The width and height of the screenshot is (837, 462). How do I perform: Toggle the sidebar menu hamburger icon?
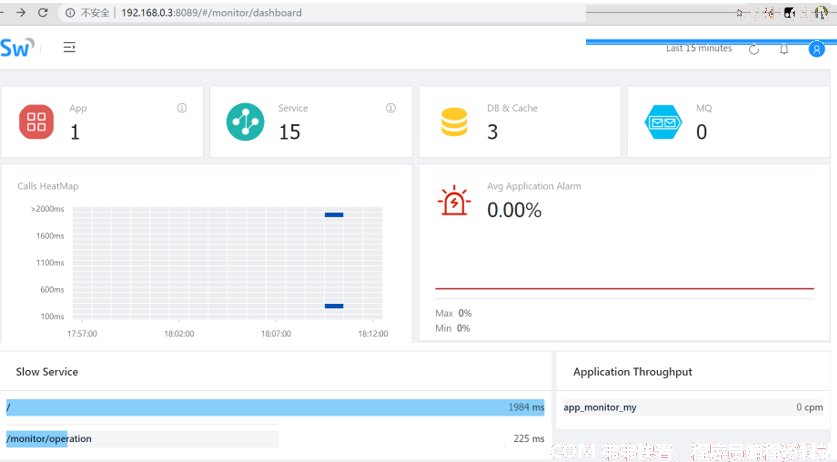69,48
